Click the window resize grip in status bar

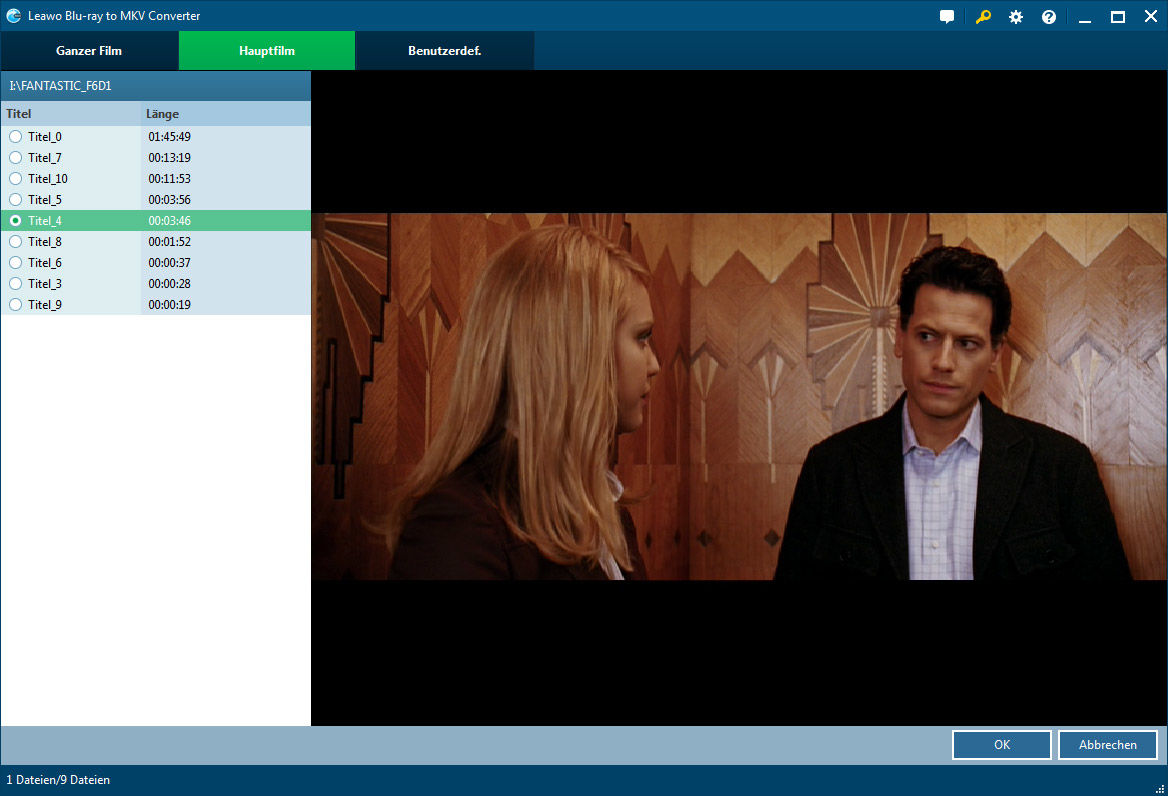click(1160, 789)
